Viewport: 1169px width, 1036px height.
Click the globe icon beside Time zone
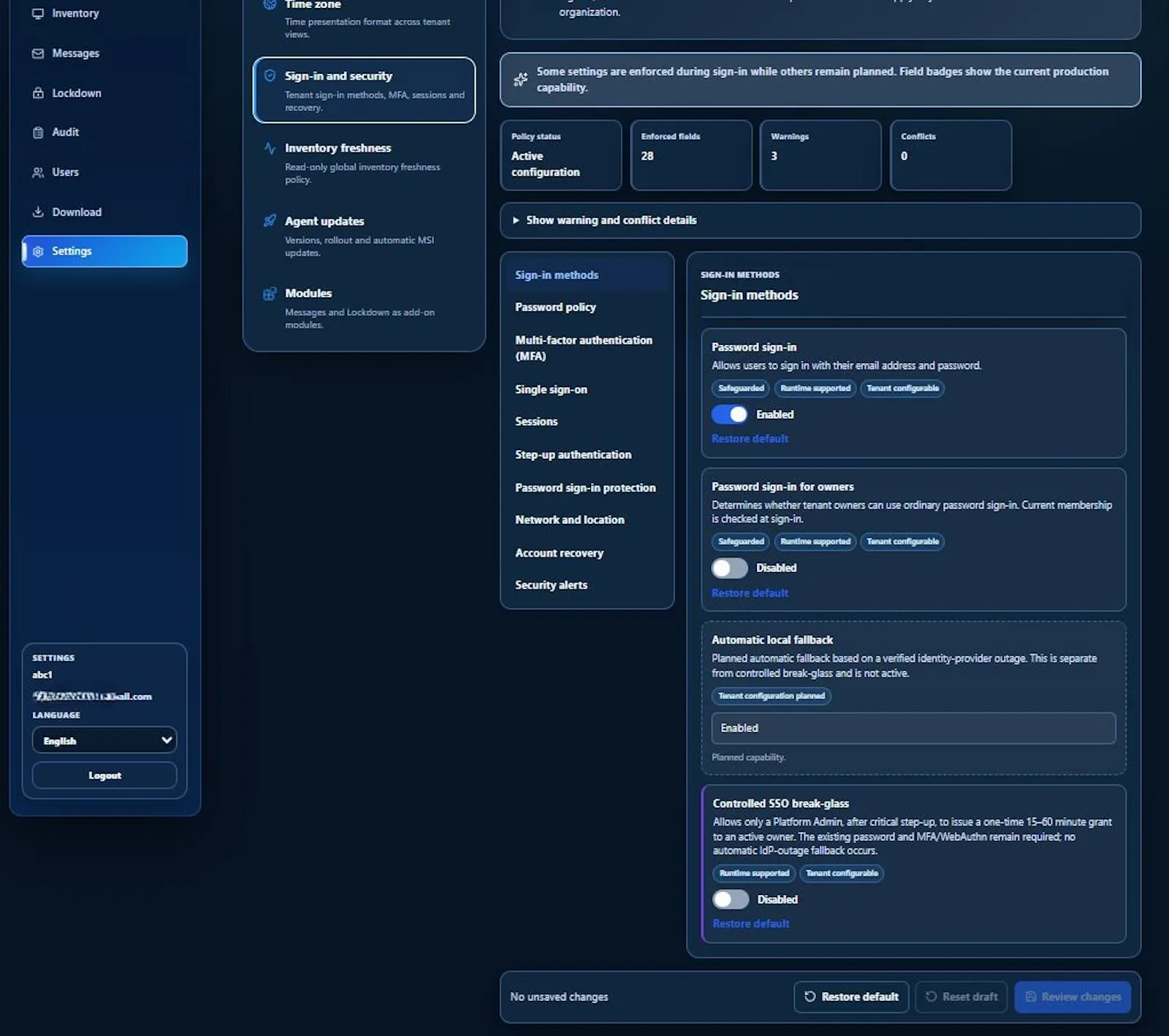[x=270, y=4]
